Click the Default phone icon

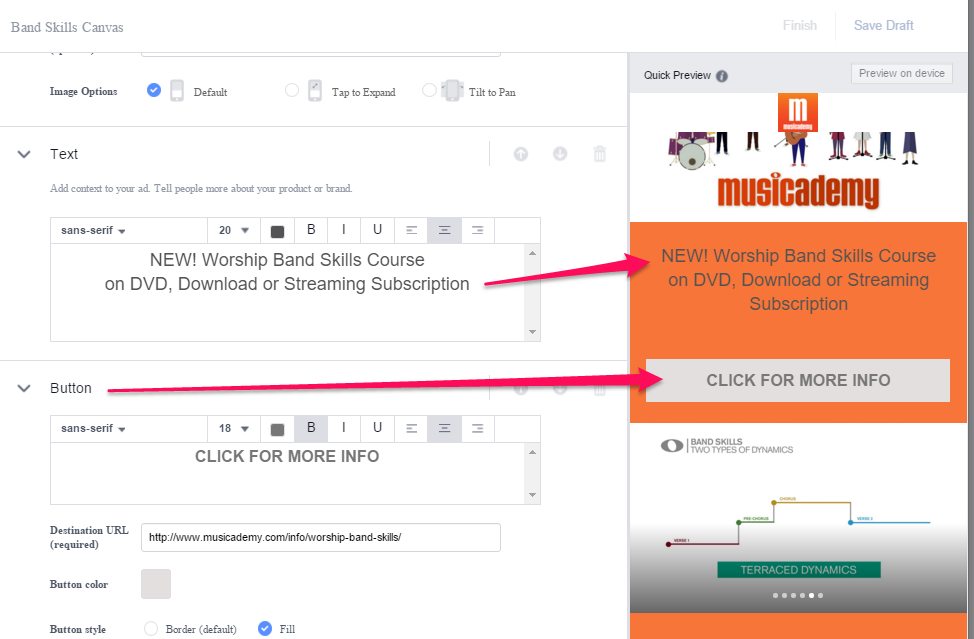(177, 91)
